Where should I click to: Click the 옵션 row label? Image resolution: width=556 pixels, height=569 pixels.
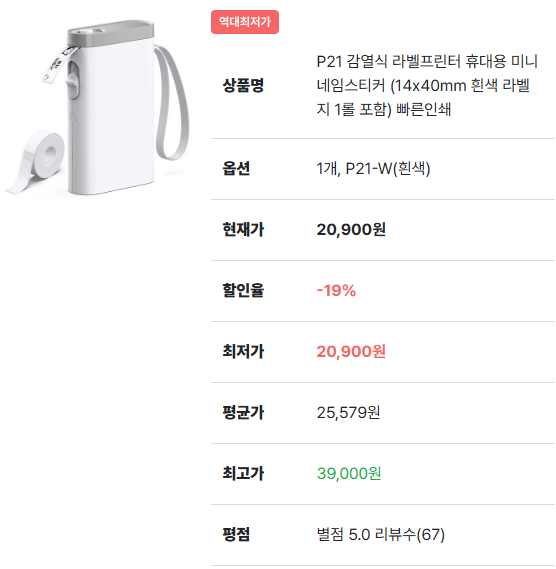[x=236, y=169]
